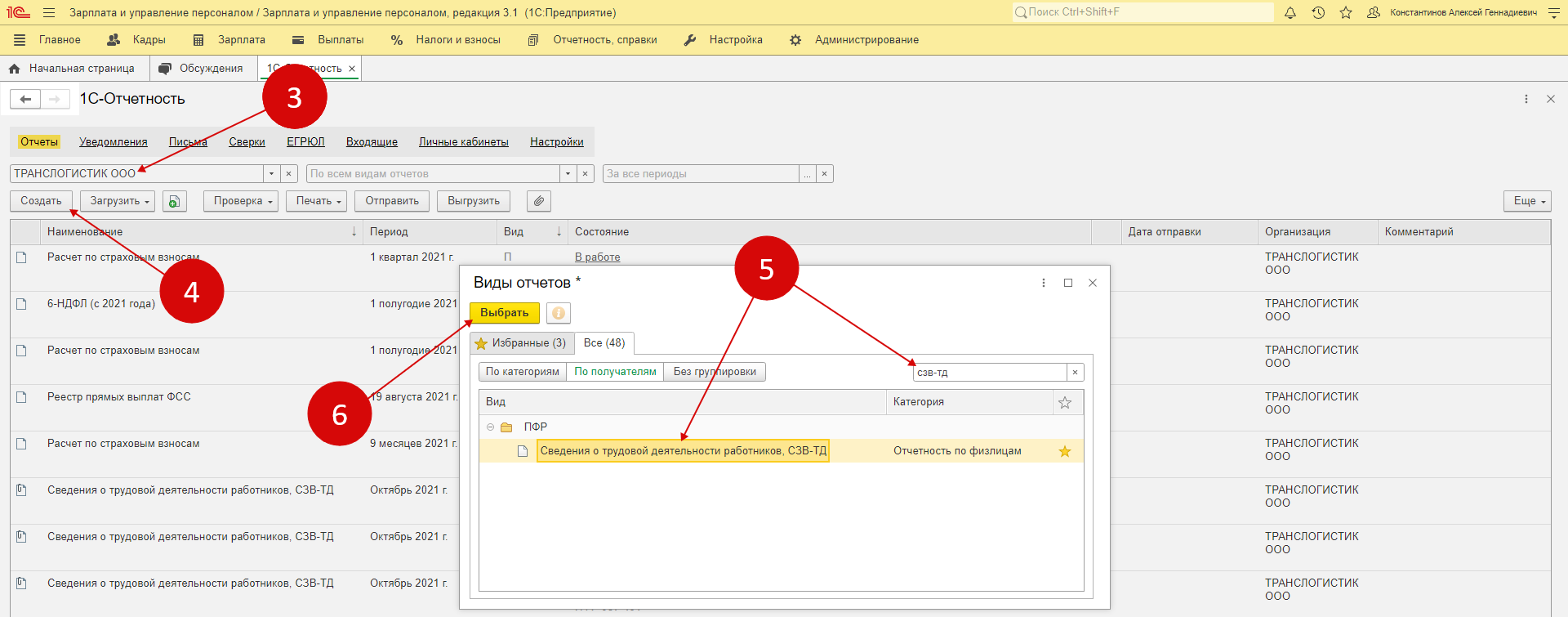Open the hamburger main menu icon
Screen dimensions: 1568x617
[x=49, y=12]
